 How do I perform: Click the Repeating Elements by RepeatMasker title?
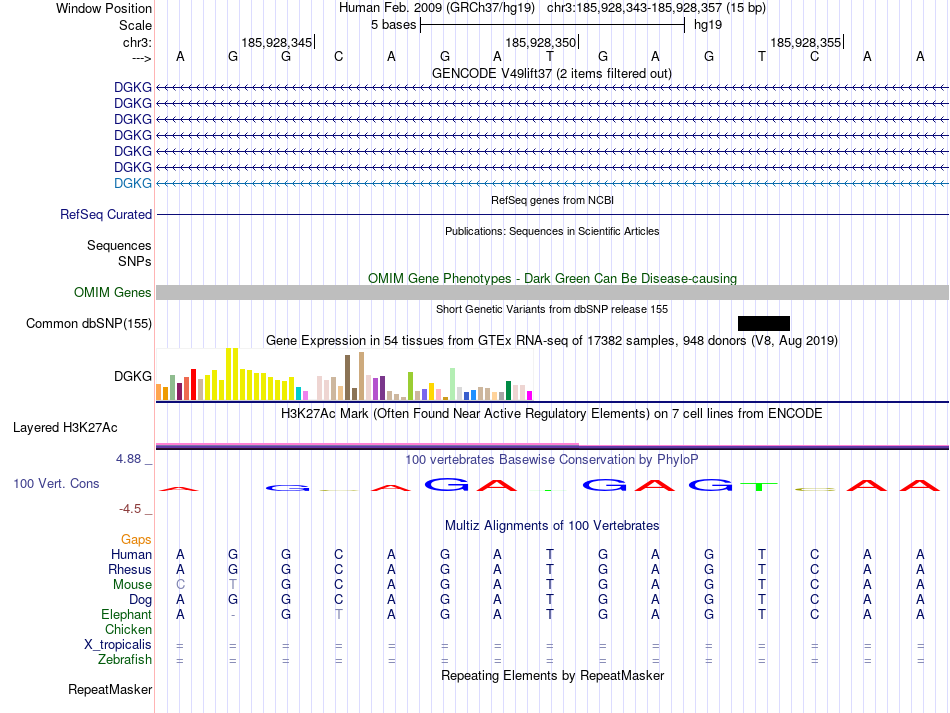[x=552, y=675]
